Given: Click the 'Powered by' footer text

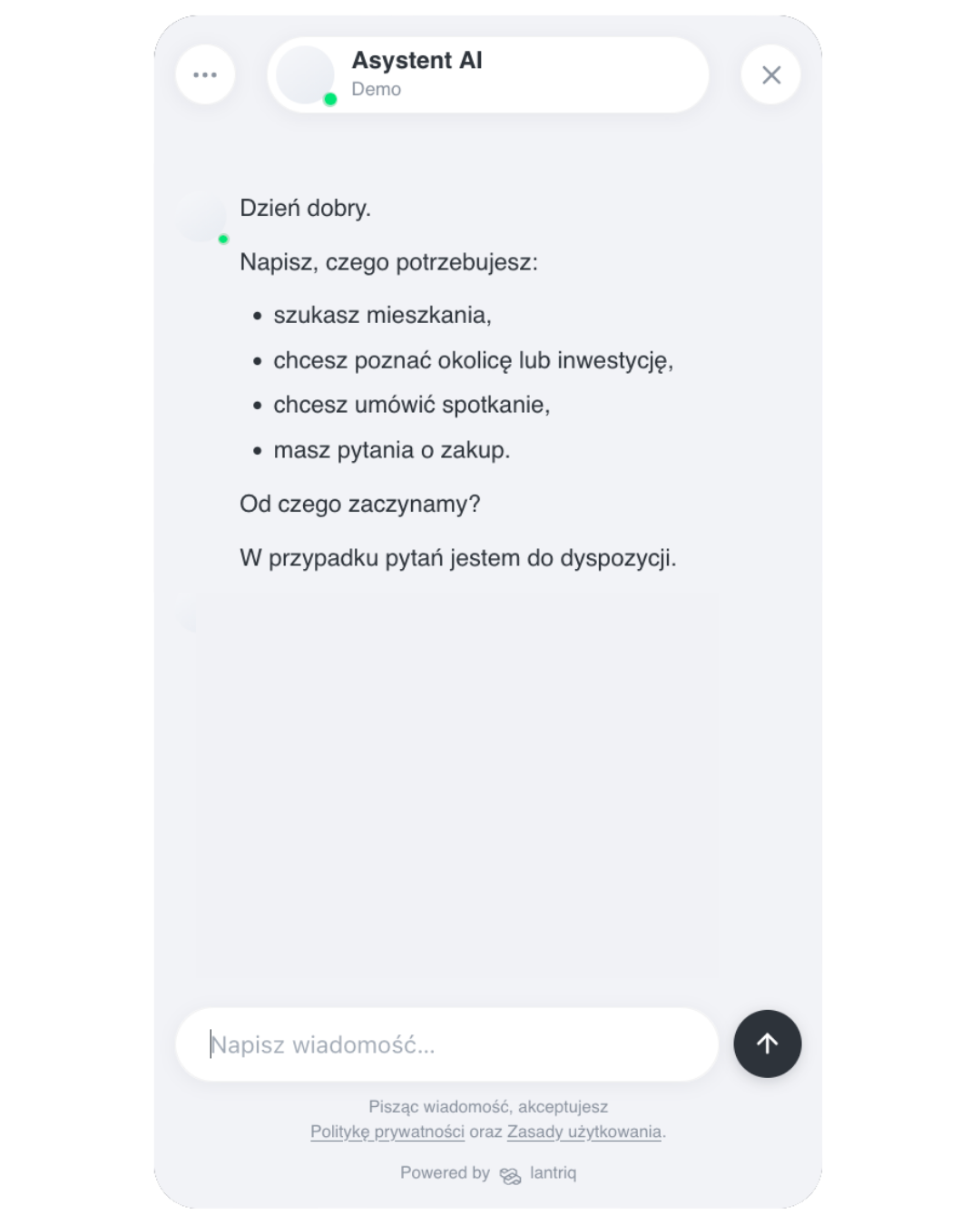Looking at the screenshot, I should tap(445, 1172).
